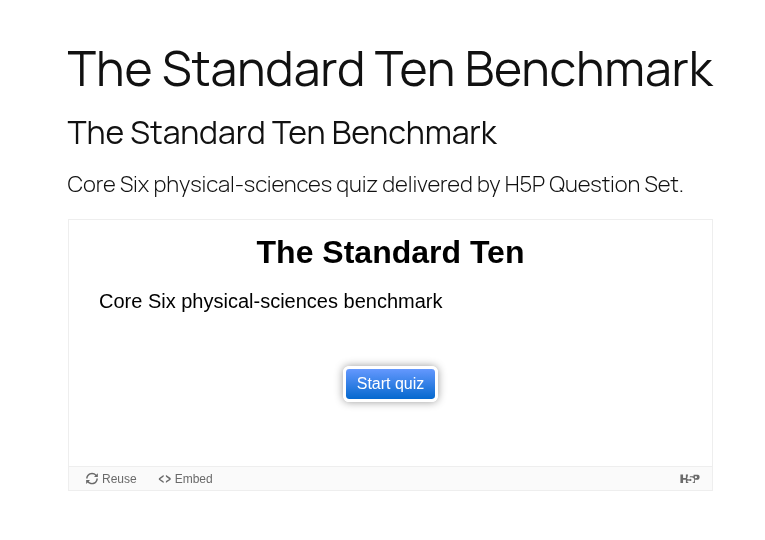The image size is (765, 540).
Task: Click the word Benchmark in the main page title
Action: coord(589,69)
